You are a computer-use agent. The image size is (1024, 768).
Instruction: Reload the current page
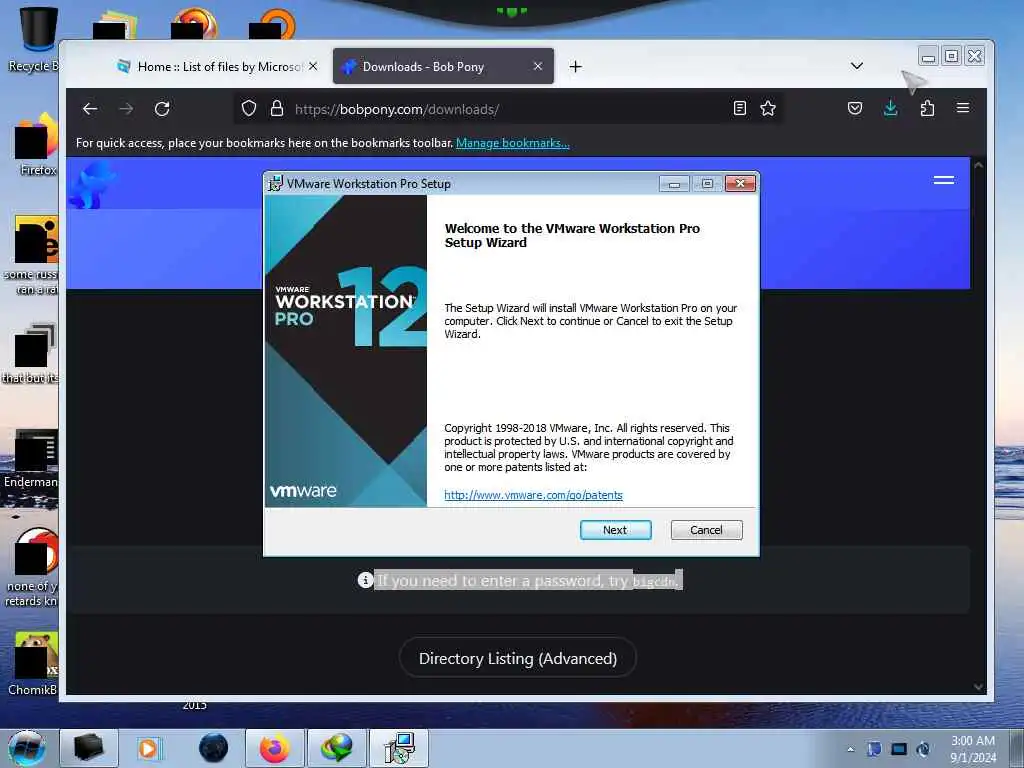click(162, 108)
